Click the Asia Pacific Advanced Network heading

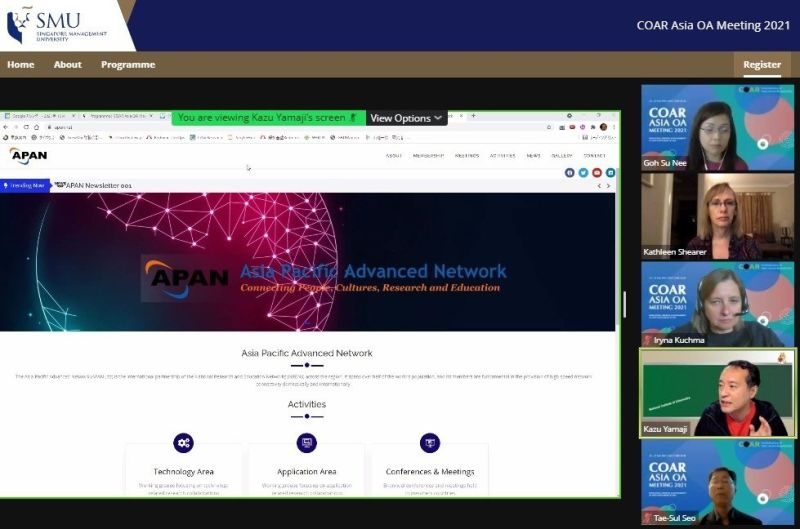click(307, 353)
